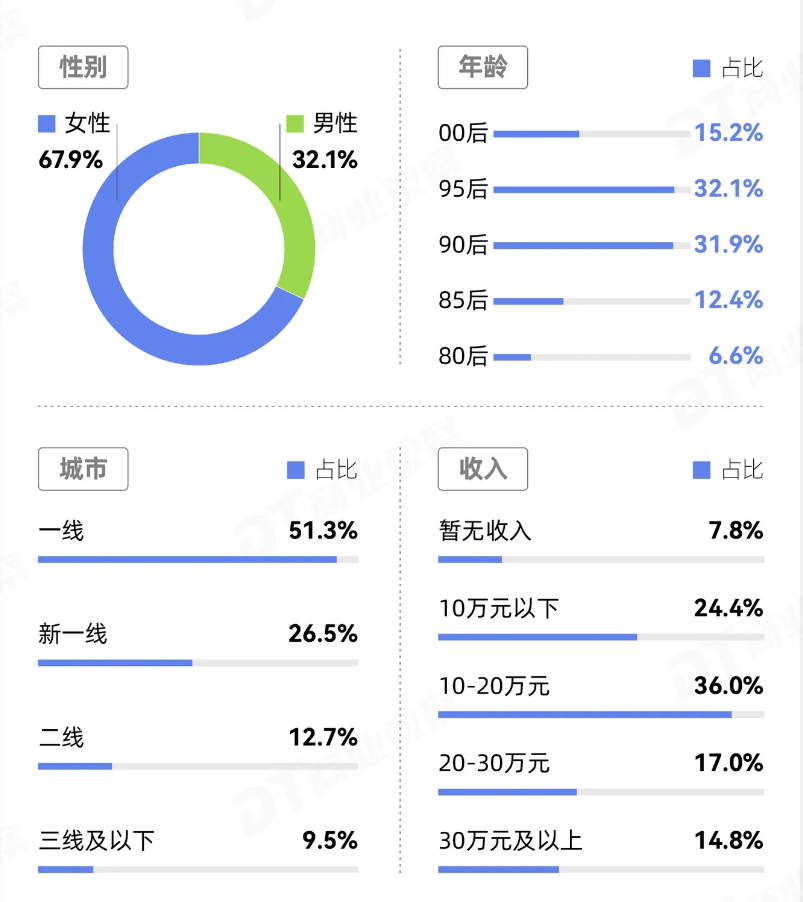Click the 新一线 city progress bar

pyautogui.click(x=198, y=663)
